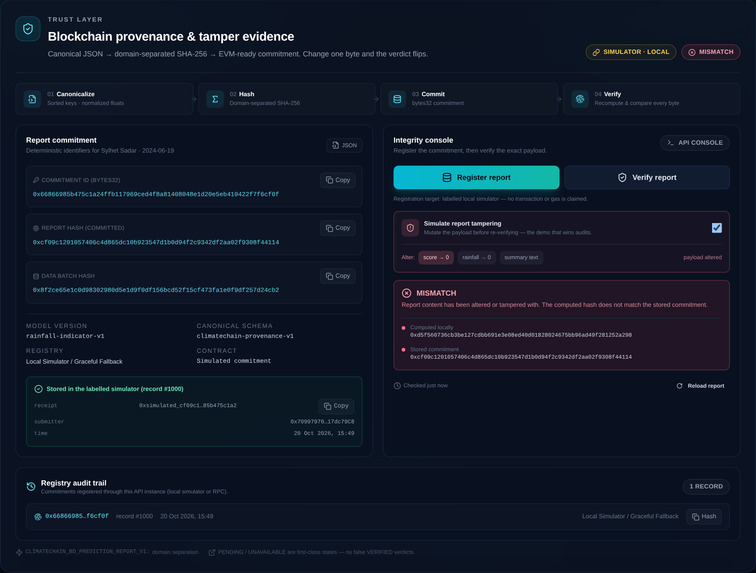Open the Verify pipeline step
756x573 pixels.
(652, 99)
